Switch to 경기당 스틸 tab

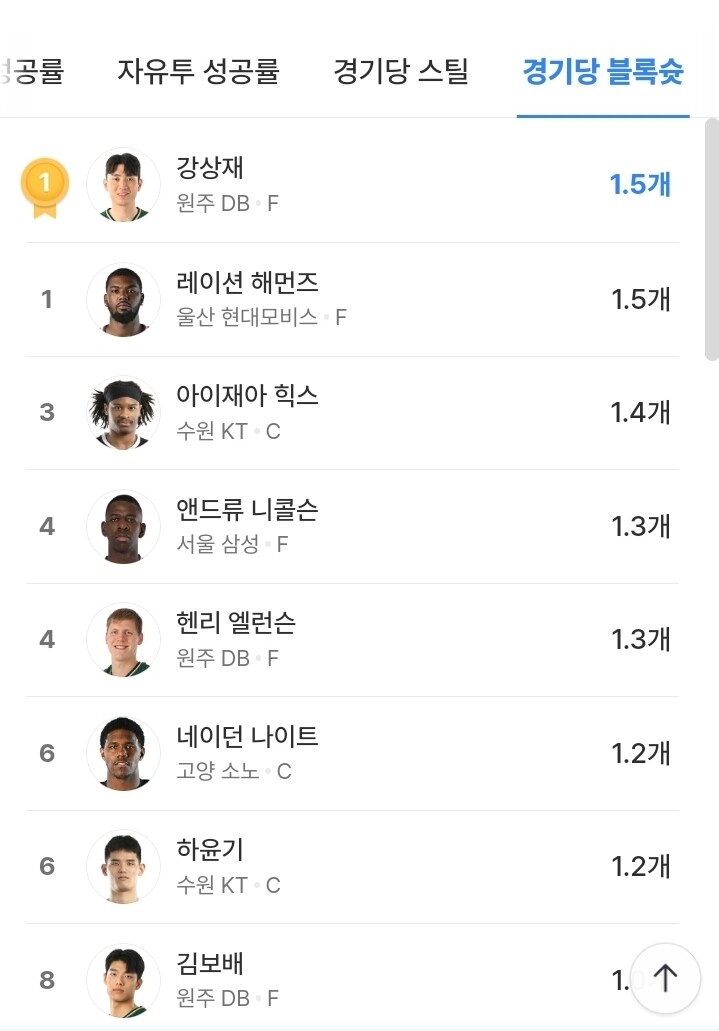tap(401, 71)
